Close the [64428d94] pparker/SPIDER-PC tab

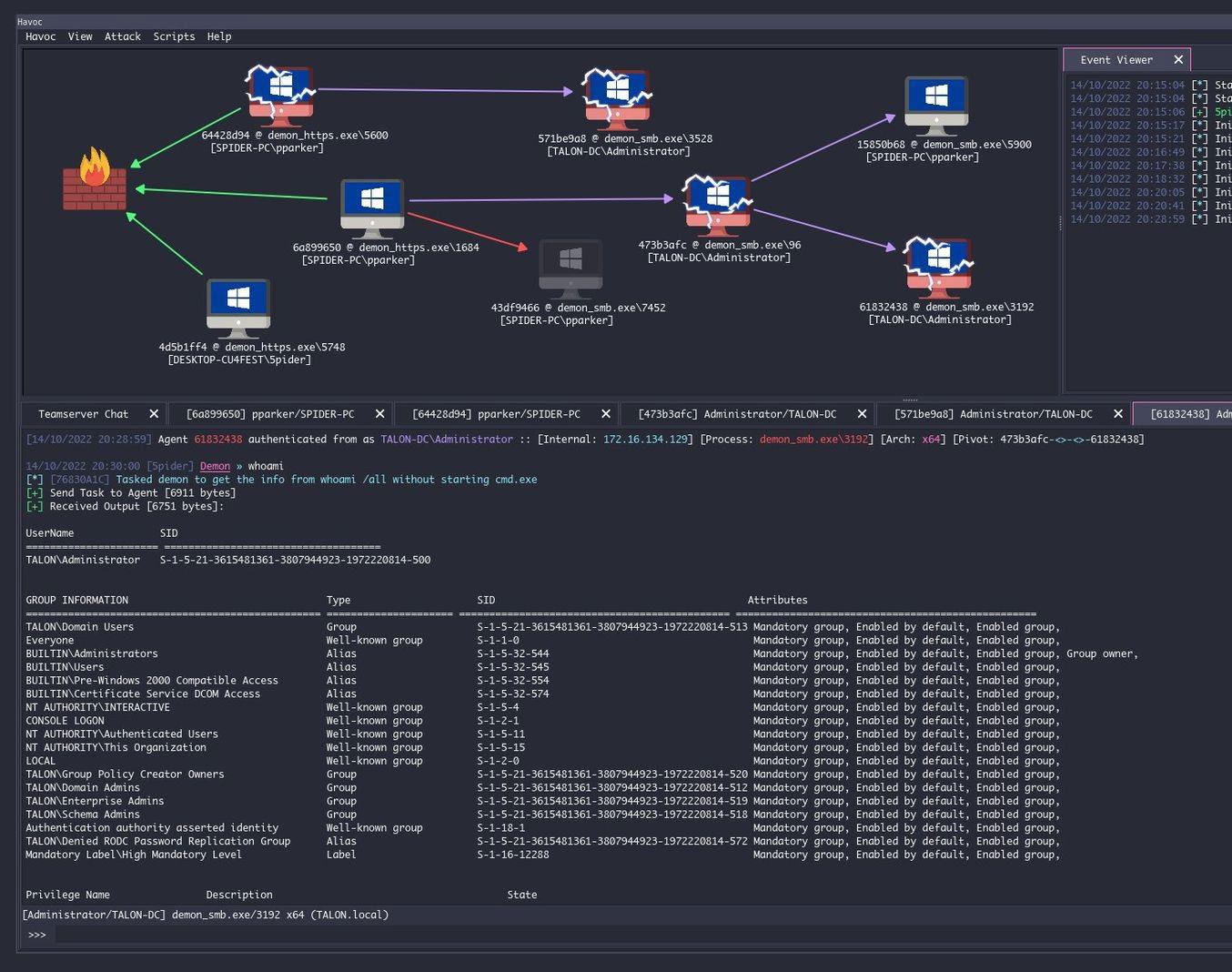pos(606,414)
